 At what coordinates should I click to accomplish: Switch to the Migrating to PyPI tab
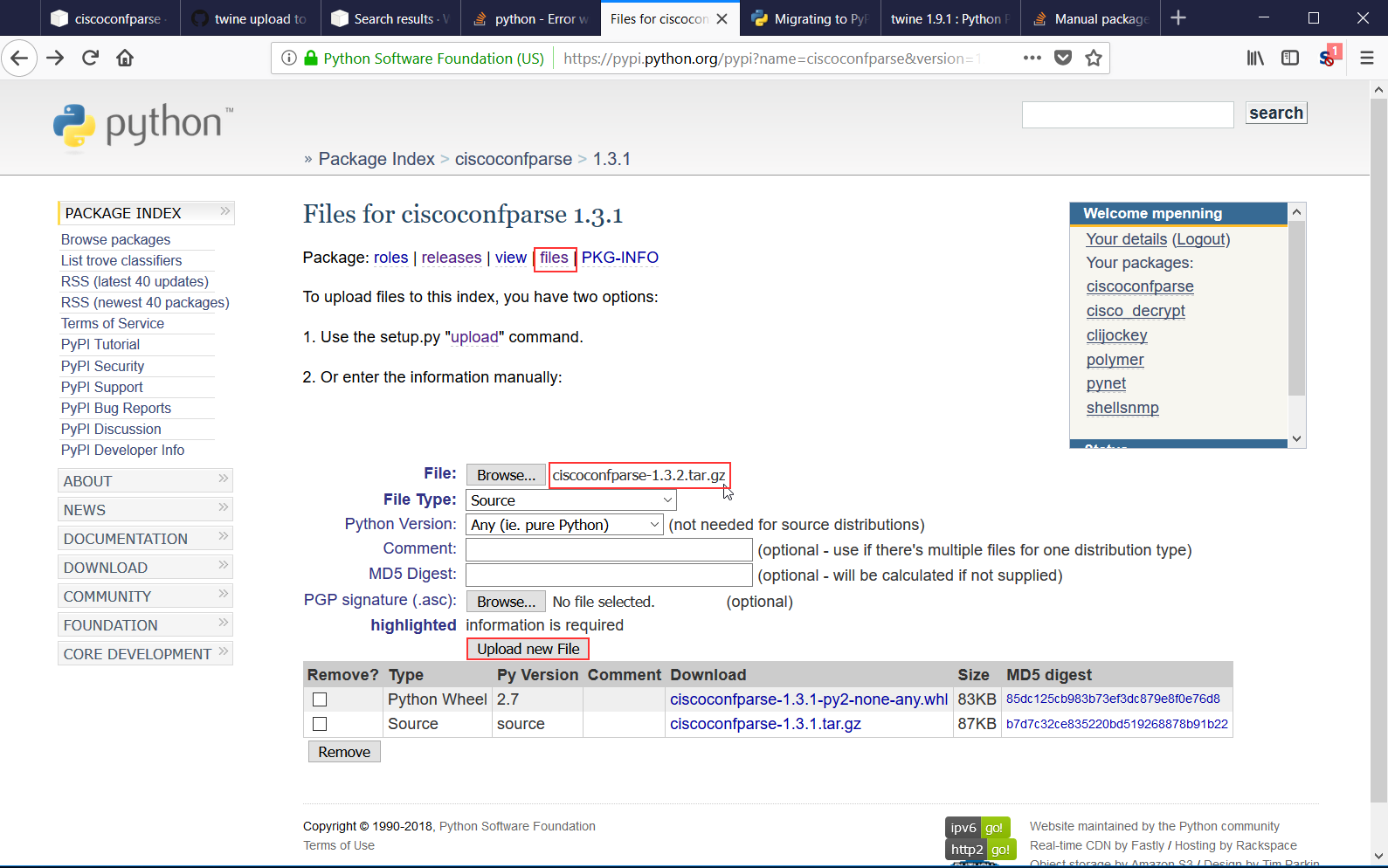point(810,18)
